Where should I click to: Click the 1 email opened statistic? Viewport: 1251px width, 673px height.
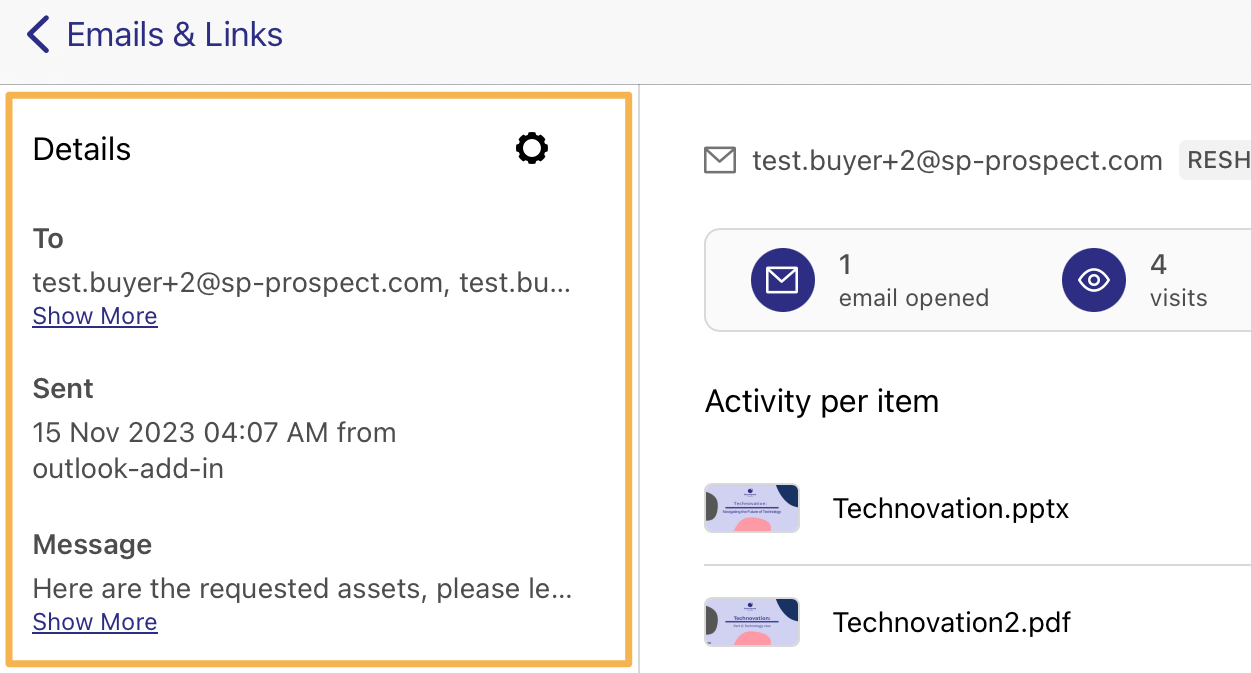[913, 280]
